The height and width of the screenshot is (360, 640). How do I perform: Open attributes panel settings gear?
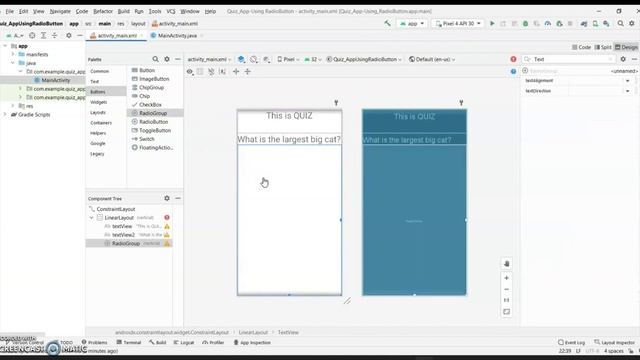click(623, 59)
